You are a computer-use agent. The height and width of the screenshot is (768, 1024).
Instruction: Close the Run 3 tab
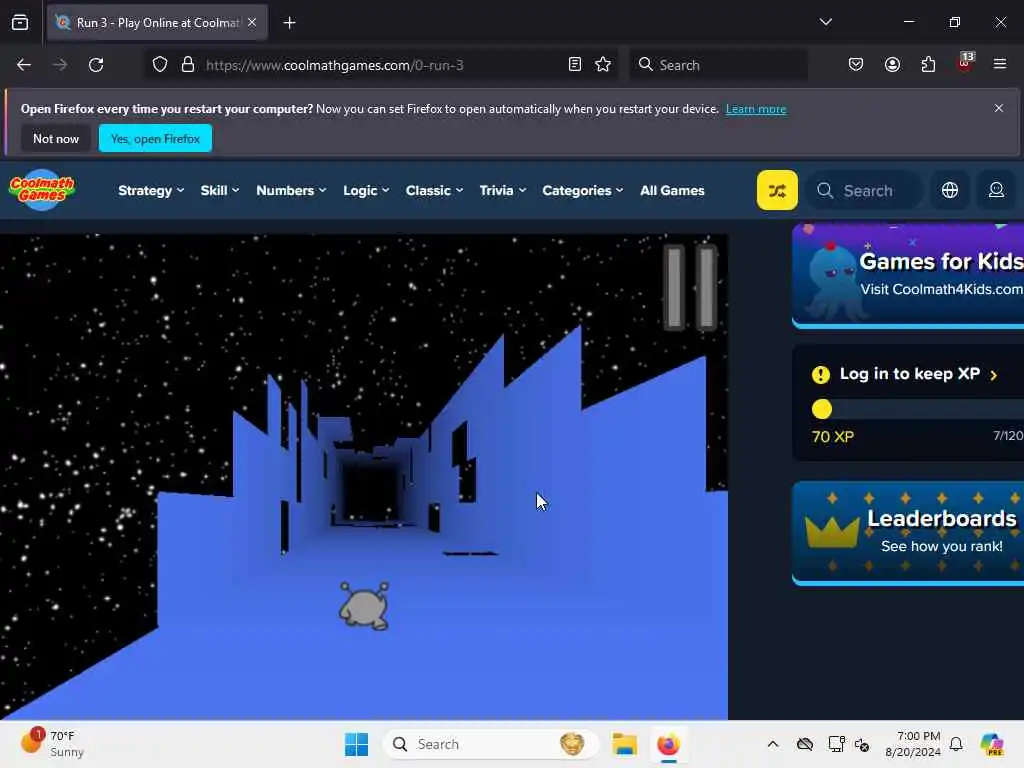[252, 22]
